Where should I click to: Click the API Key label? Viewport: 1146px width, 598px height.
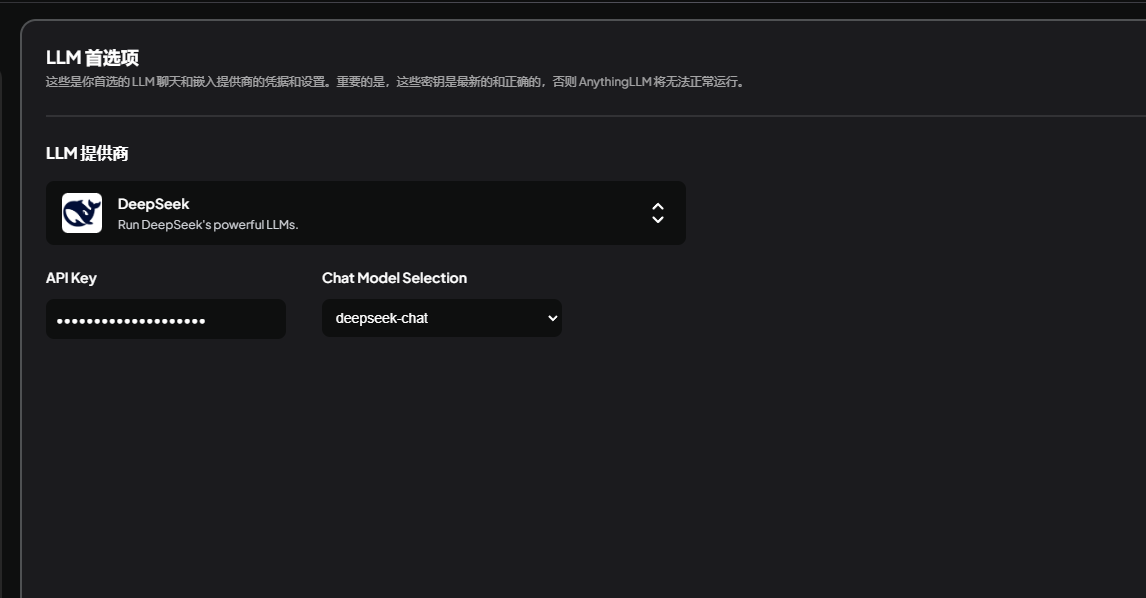[x=71, y=278]
